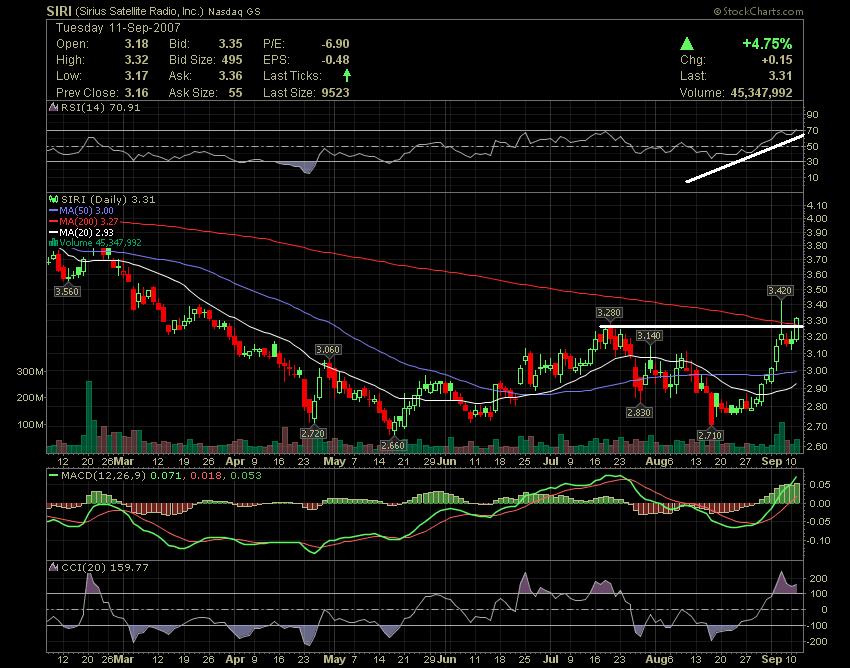
Task: Click the RSI(14) 70.91 label
Action: (x=100, y=107)
